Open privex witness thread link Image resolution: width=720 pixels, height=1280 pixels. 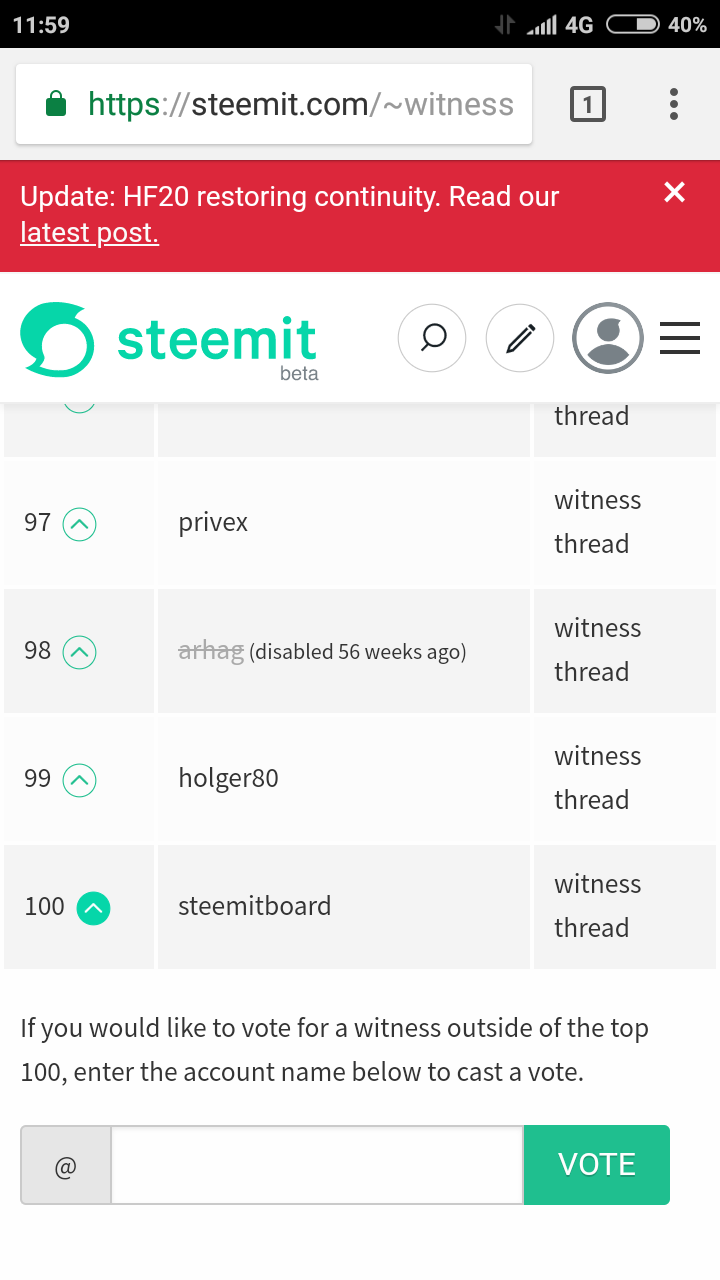[x=597, y=522]
